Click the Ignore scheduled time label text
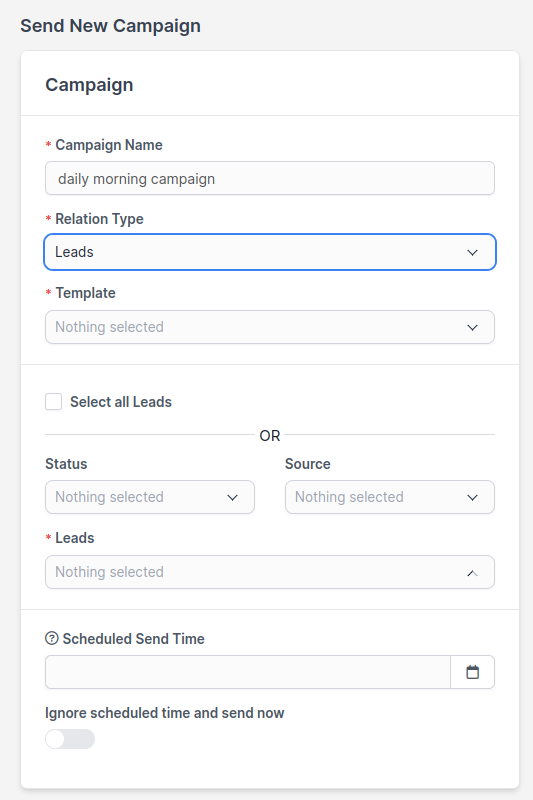This screenshot has width=533, height=800. point(165,713)
